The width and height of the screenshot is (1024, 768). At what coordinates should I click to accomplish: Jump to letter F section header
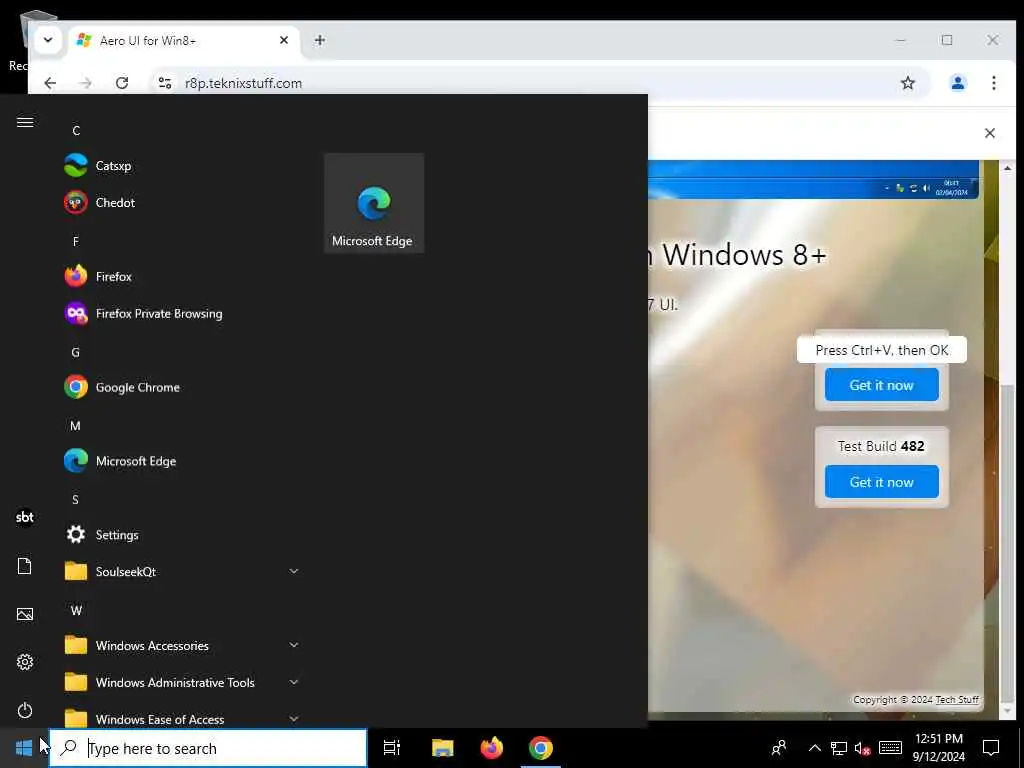click(76, 242)
